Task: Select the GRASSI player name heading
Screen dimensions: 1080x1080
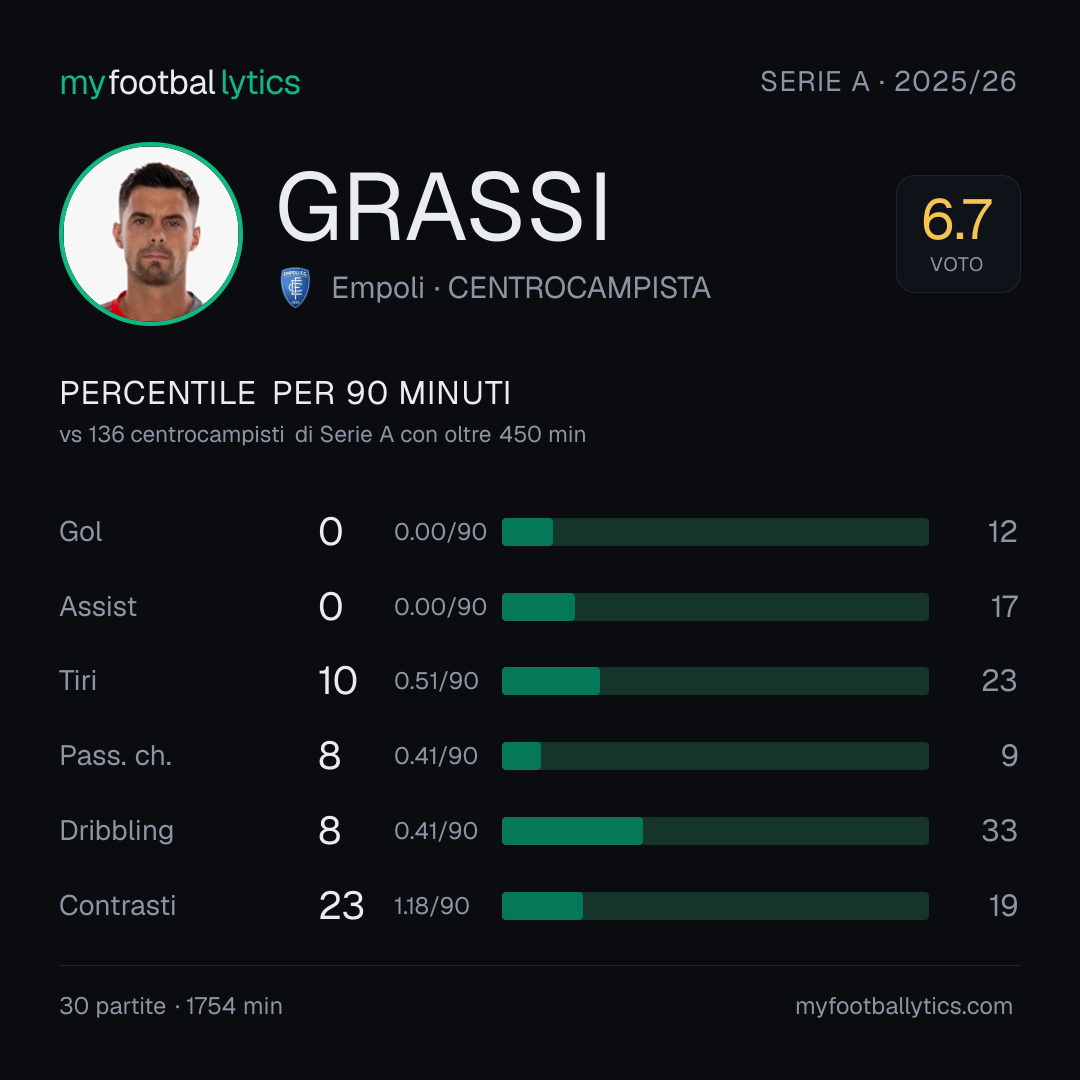Action: coord(443,207)
